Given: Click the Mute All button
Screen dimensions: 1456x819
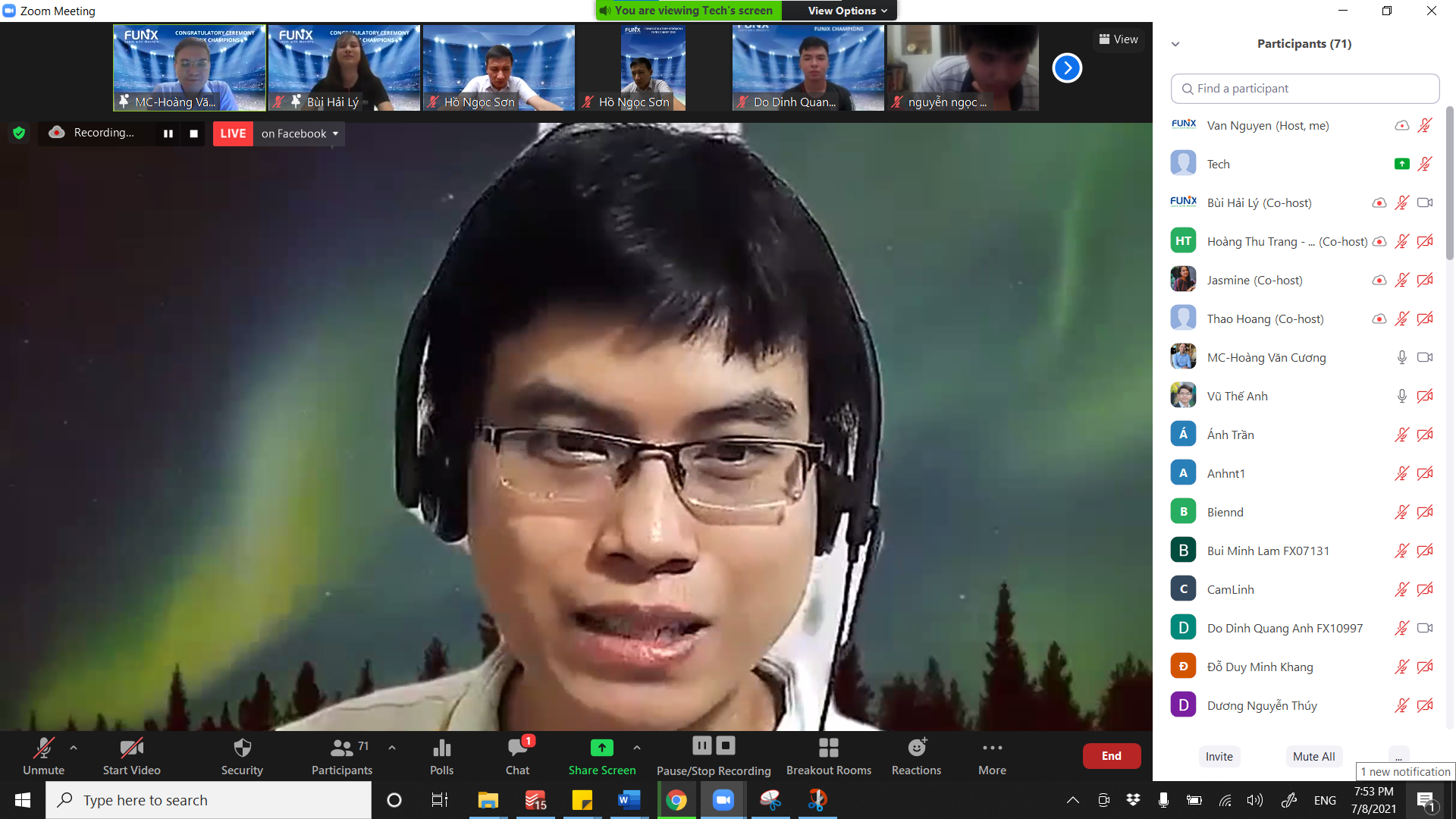Looking at the screenshot, I should click(1313, 756).
